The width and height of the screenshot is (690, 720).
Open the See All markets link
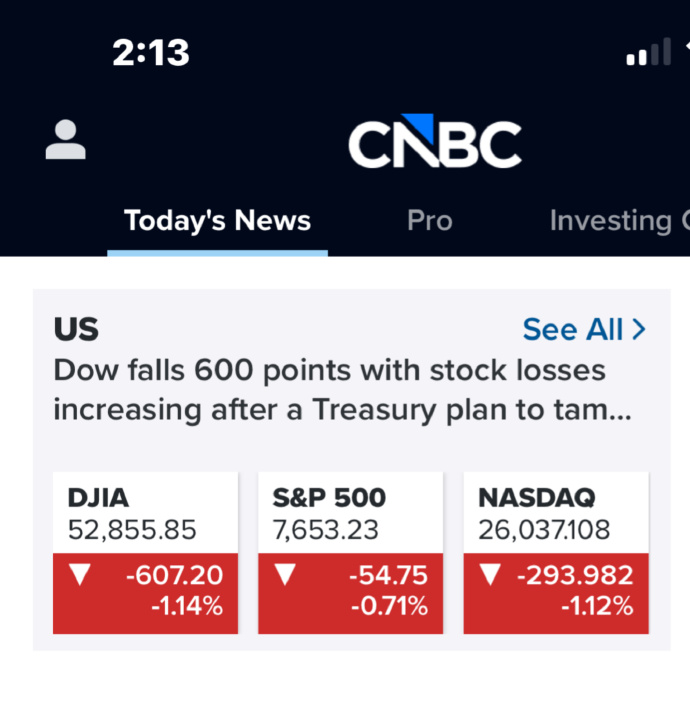[x=584, y=329]
